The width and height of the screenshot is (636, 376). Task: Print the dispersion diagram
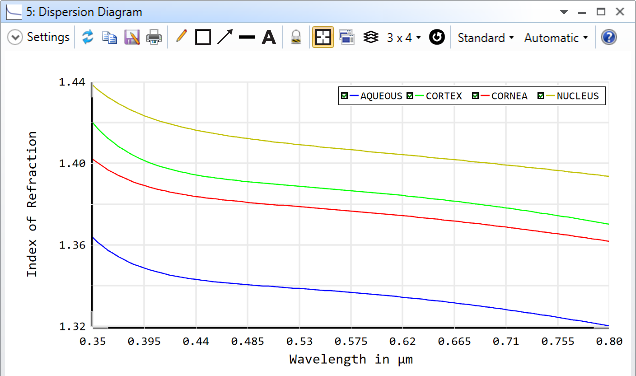[154, 37]
